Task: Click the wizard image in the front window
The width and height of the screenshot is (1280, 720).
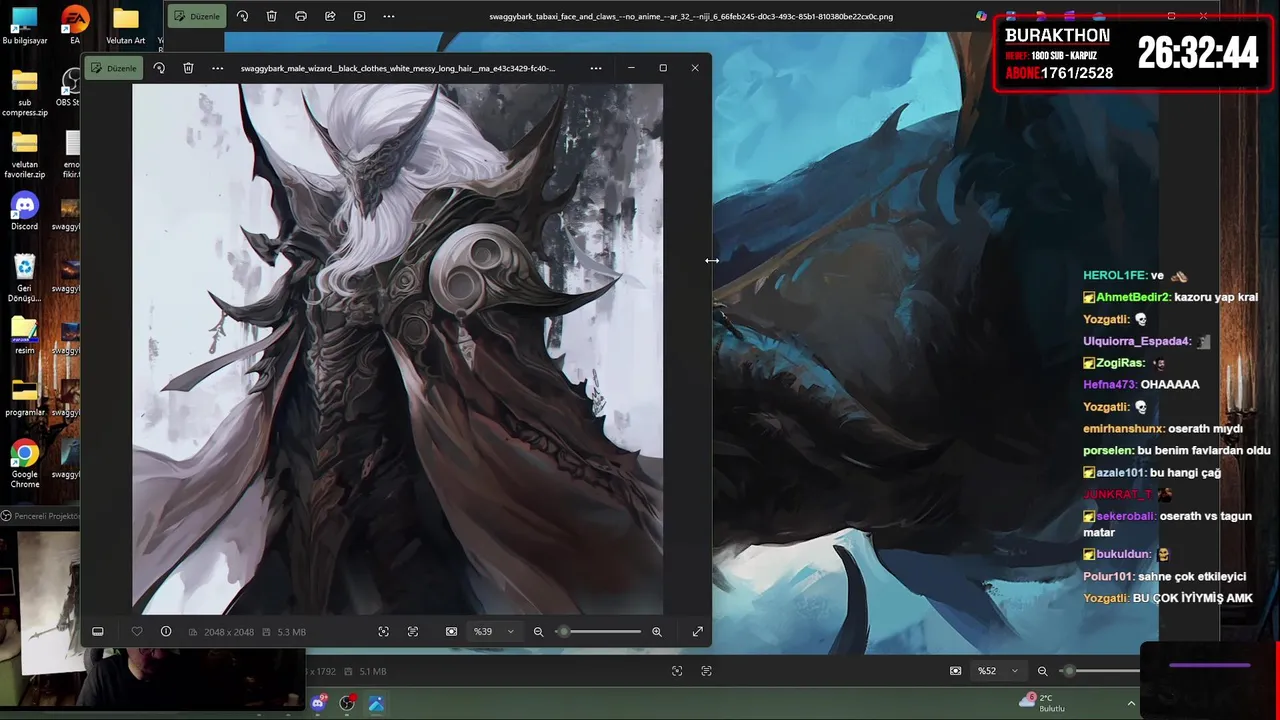Action: (x=397, y=349)
